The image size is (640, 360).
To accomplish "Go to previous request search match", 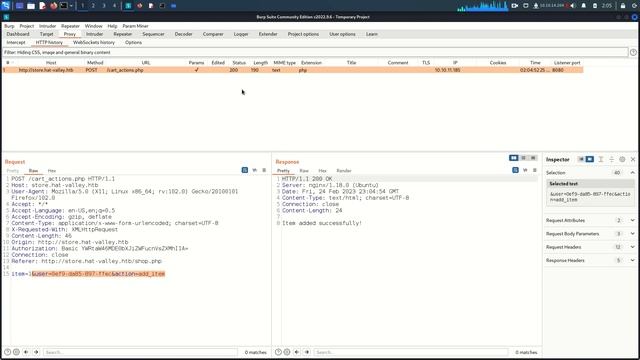I will (x=26, y=352).
